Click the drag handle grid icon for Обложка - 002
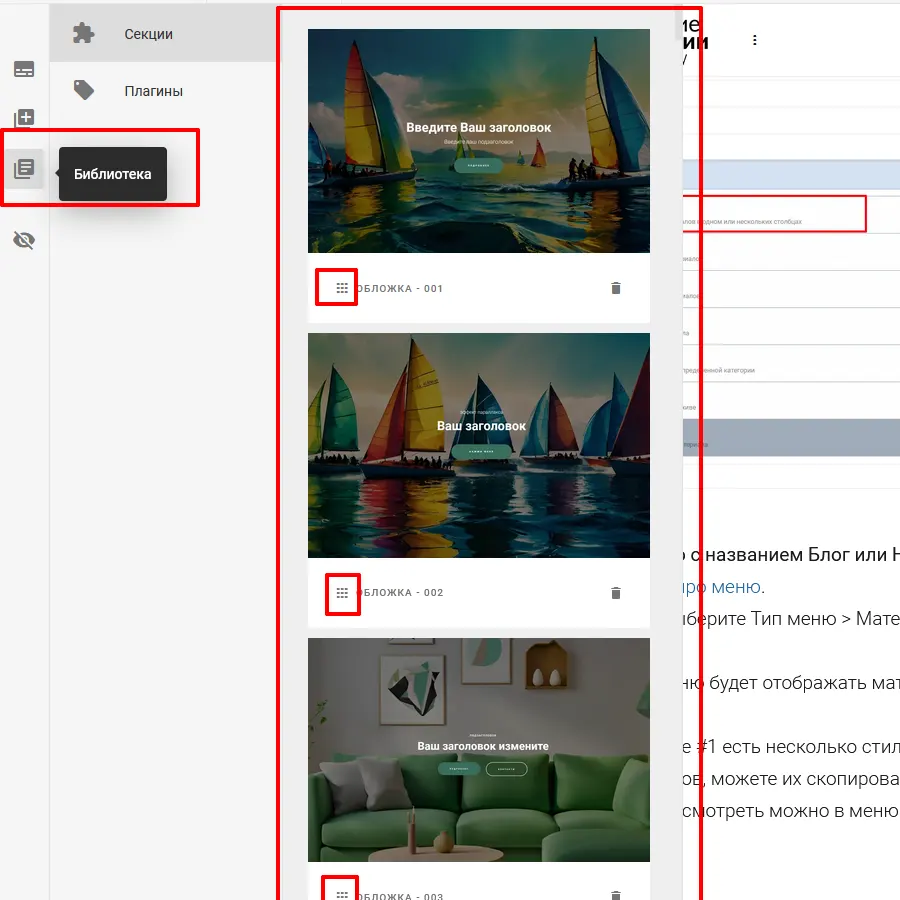The width and height of the screenshot is (900, 900). (x=342, y=593)
